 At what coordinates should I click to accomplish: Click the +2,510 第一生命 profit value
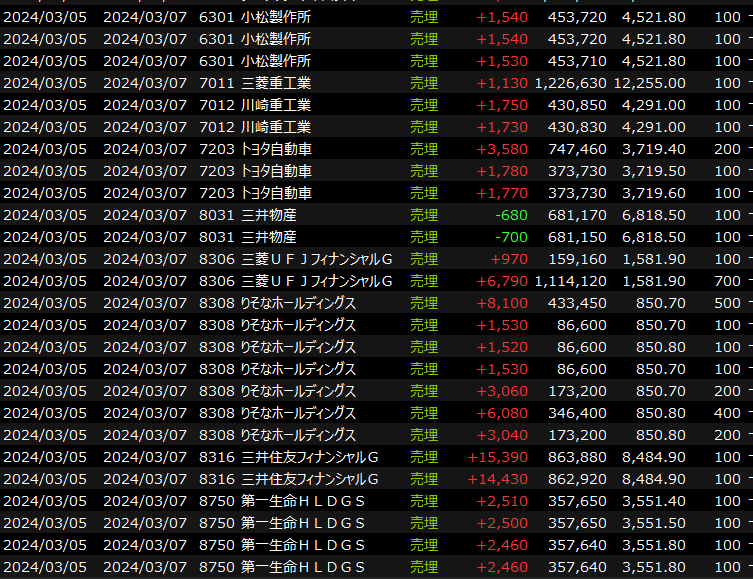[x=502, y=501]
